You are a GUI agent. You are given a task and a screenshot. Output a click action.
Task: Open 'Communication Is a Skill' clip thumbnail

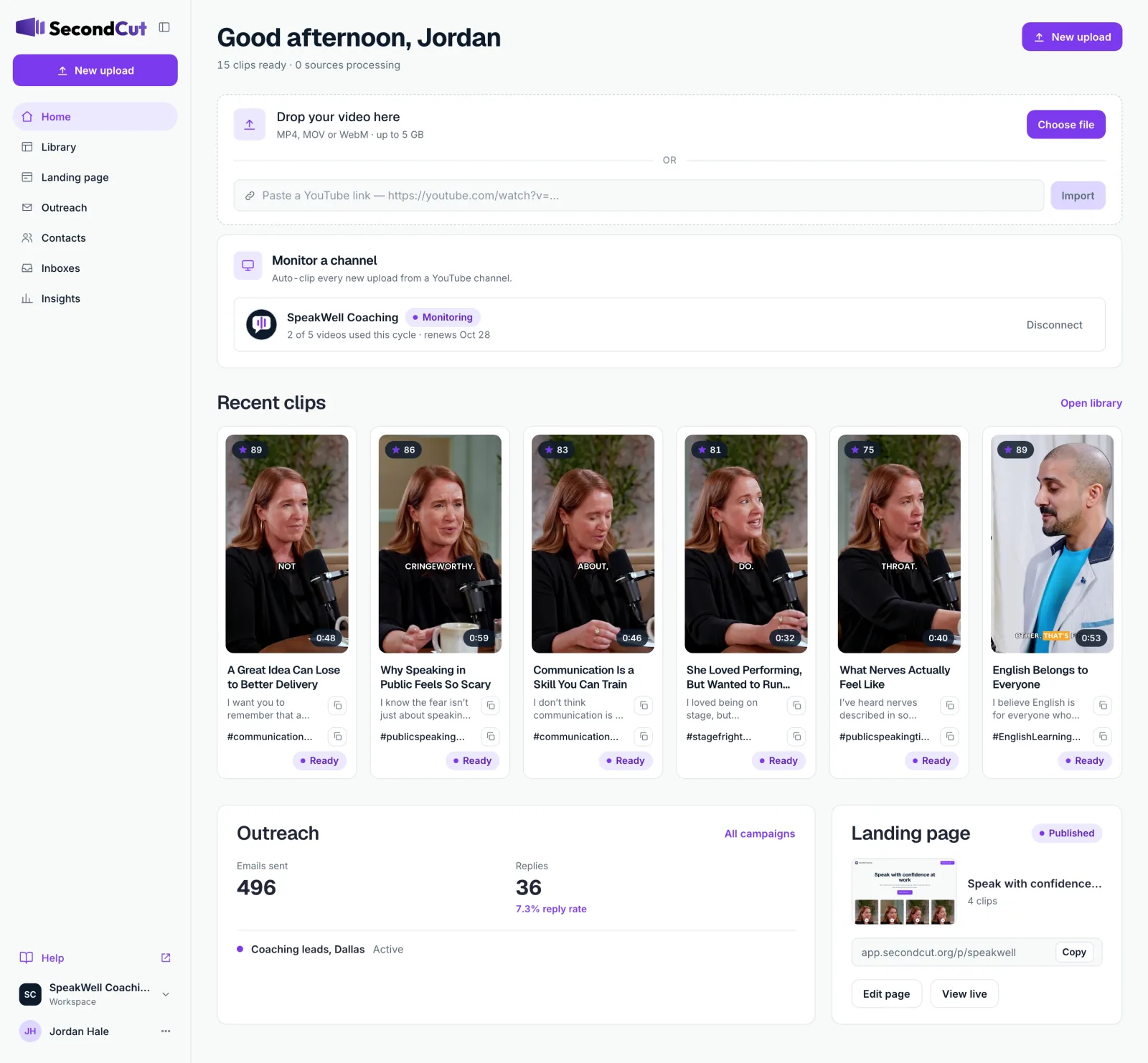(593, 544)
